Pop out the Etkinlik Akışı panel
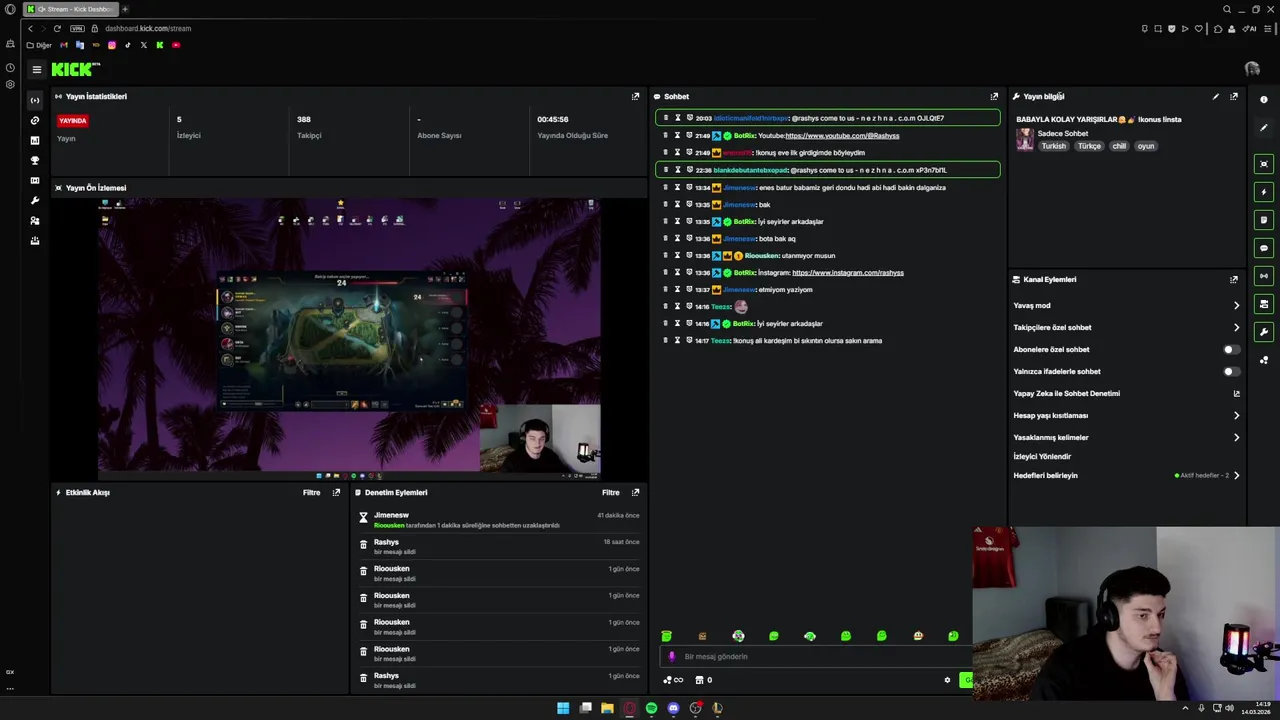1280x720 pixels. pyautogui.click(x=336, y=492)
